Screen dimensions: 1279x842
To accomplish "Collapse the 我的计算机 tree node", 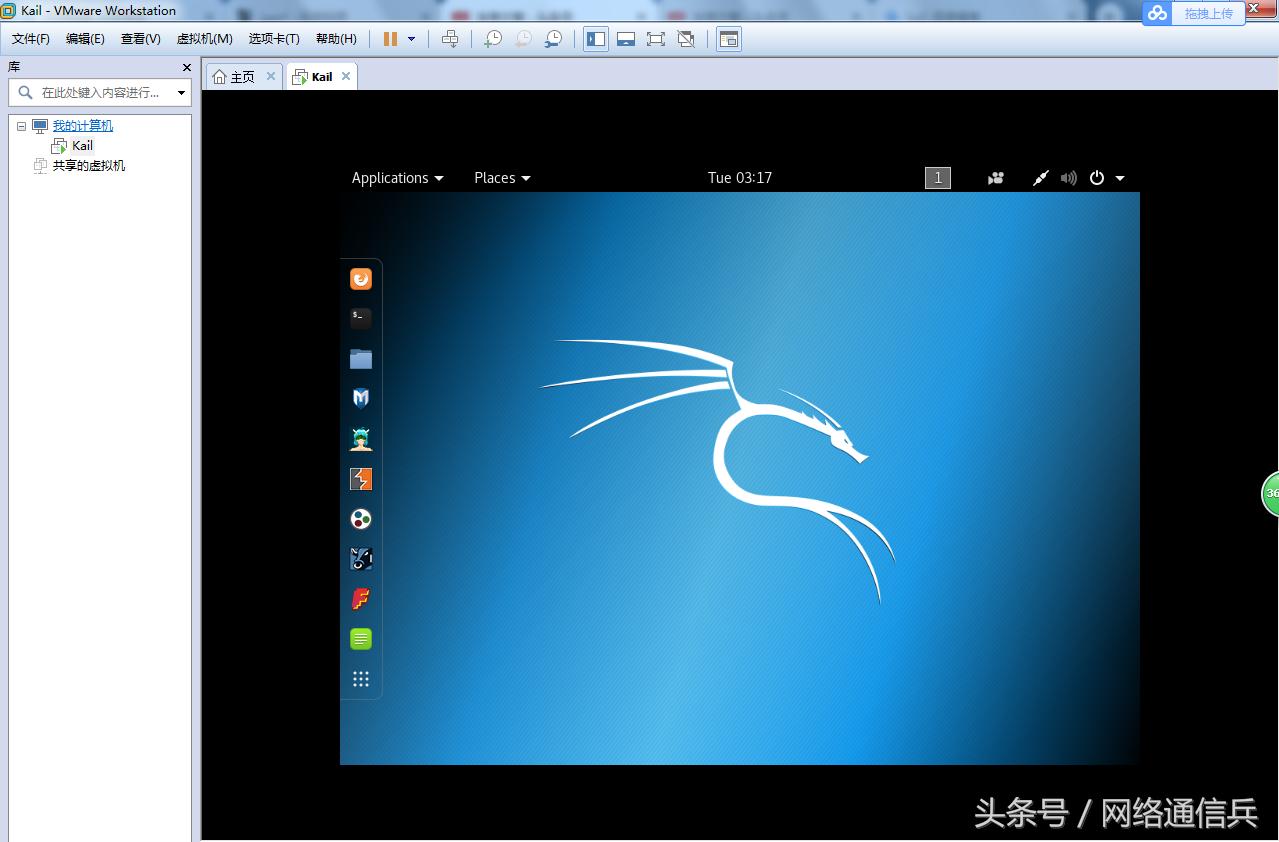I will tap(22, 125).
